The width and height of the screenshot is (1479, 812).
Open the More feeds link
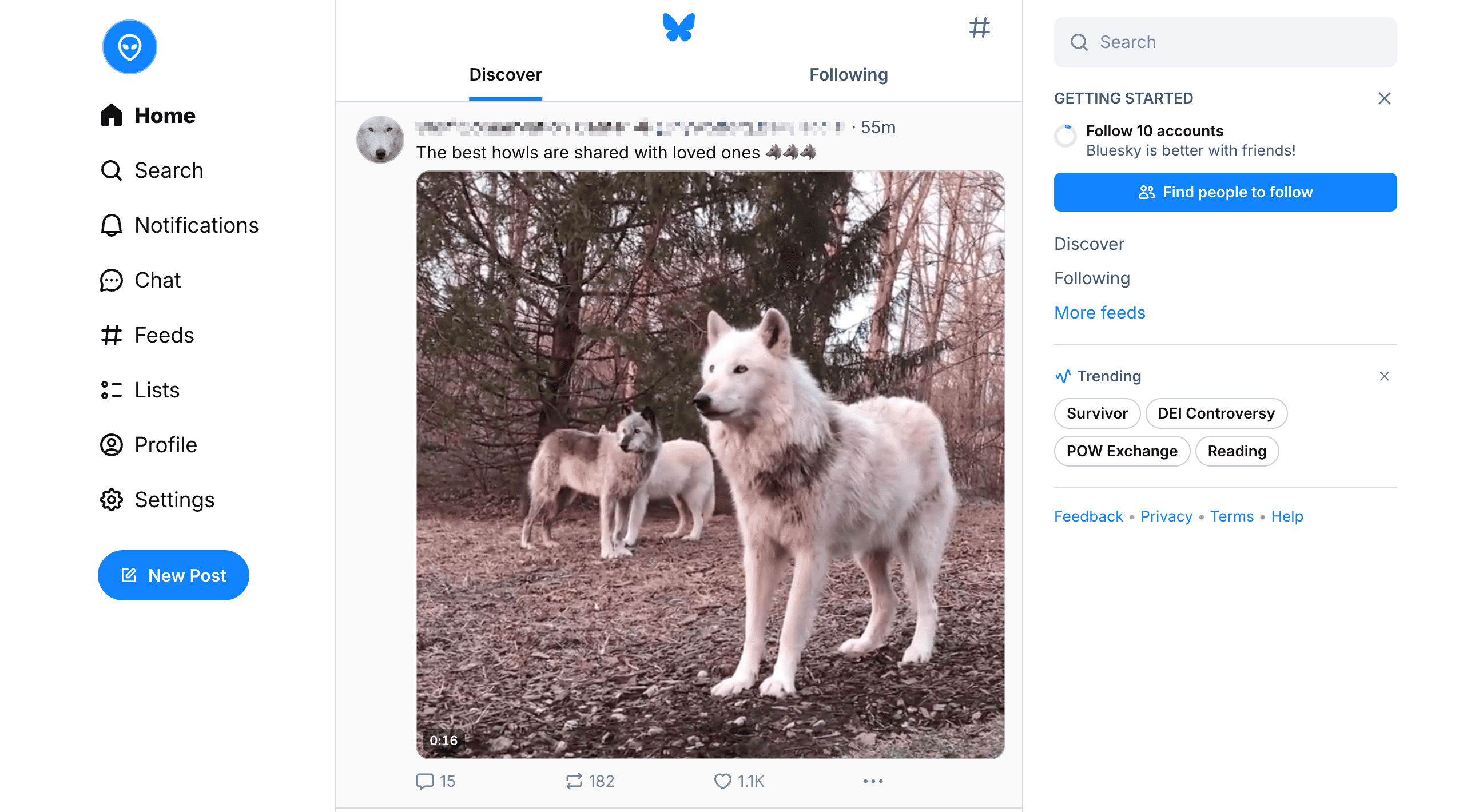(x=1099, y=313)
